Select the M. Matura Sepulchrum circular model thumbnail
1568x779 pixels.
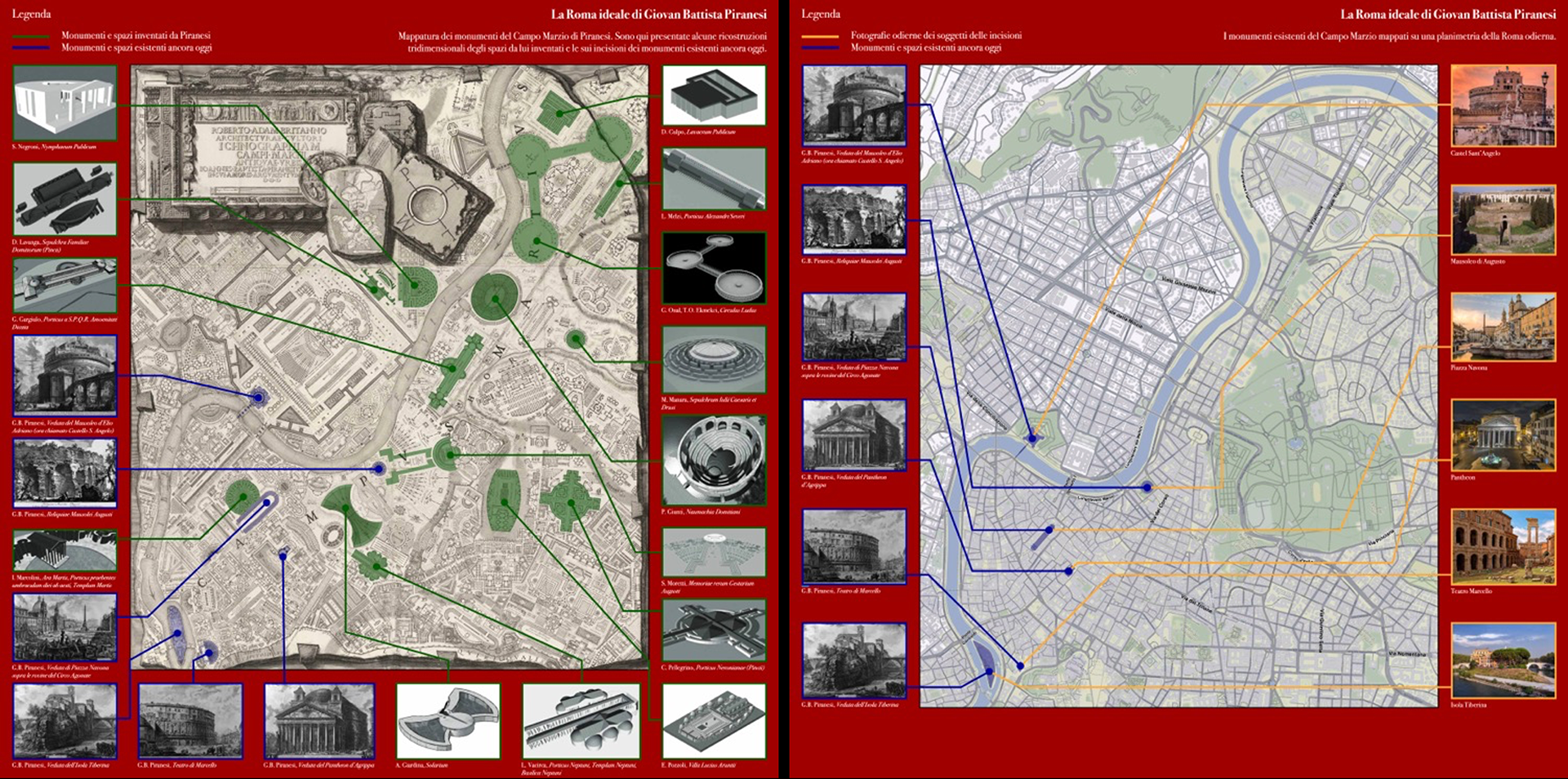coord(714,359)
